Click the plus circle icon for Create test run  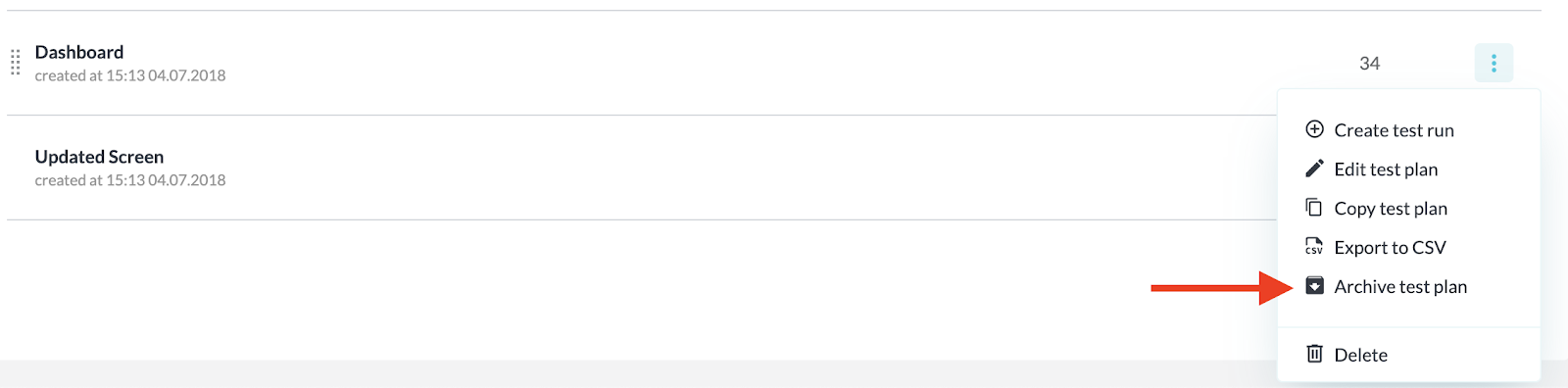[x=1314, y=129]
